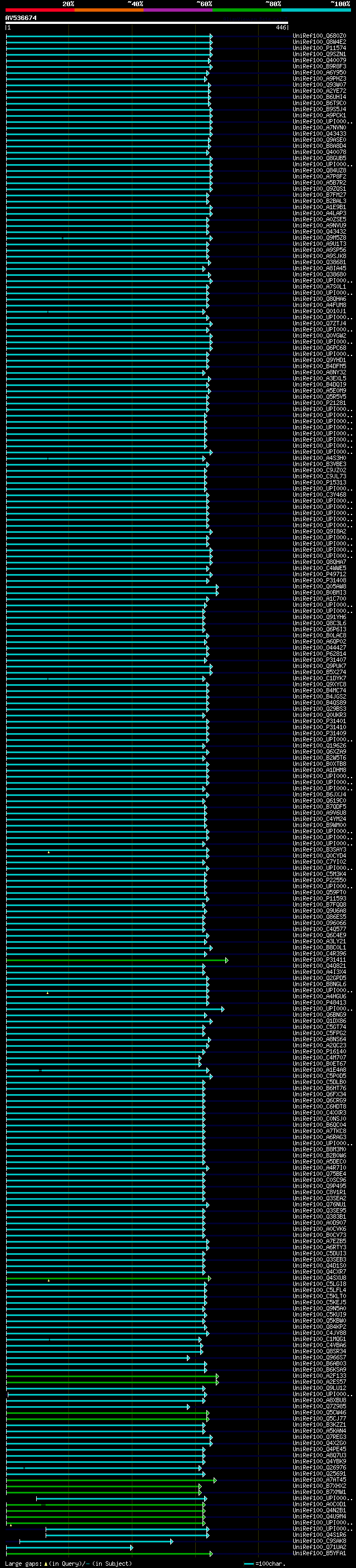The width and height of the screenshot is (356, 1568).
Task: Select hit UniRef100_Q40078
Action: (x=319, y=152)
